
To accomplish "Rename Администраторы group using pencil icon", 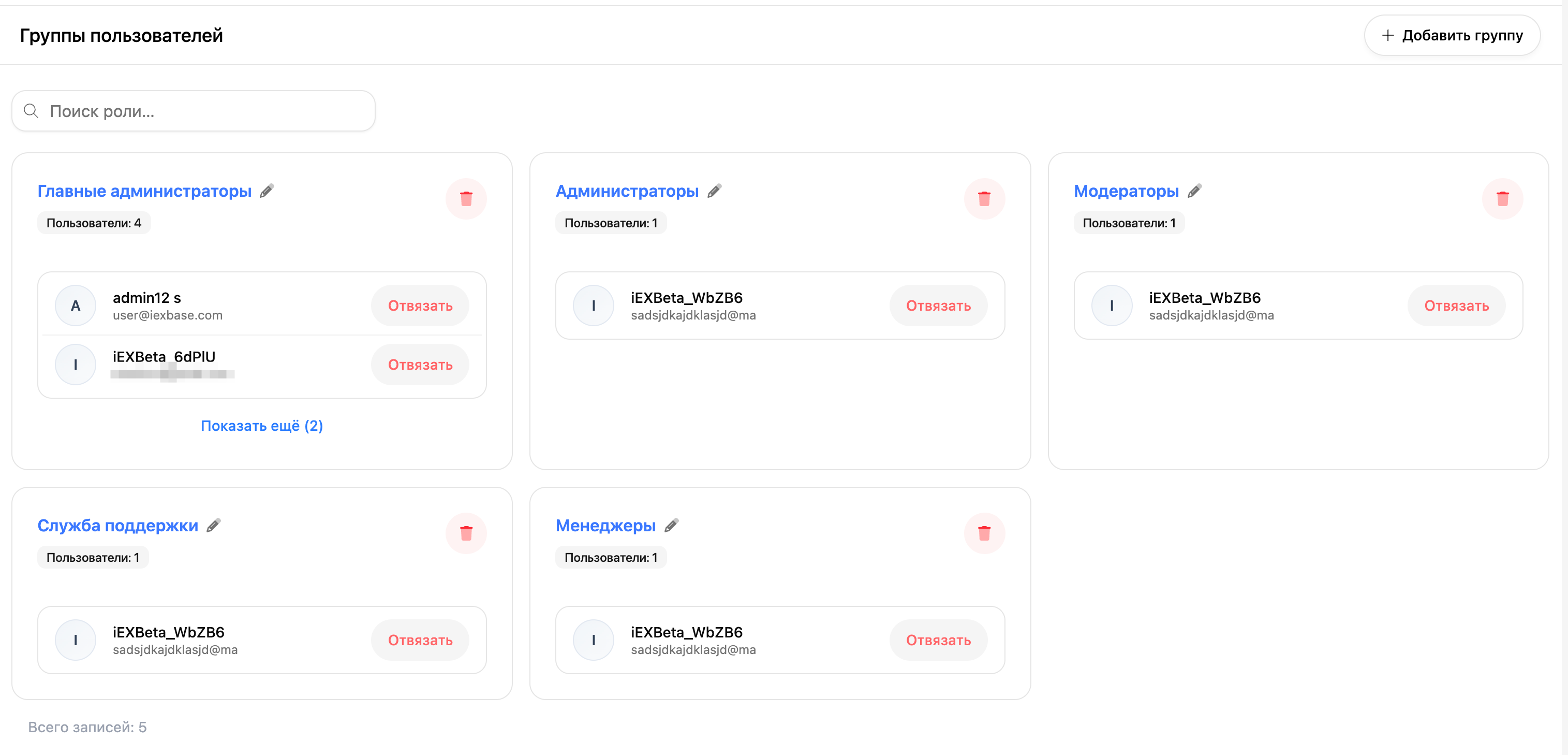I will [714, 191].
